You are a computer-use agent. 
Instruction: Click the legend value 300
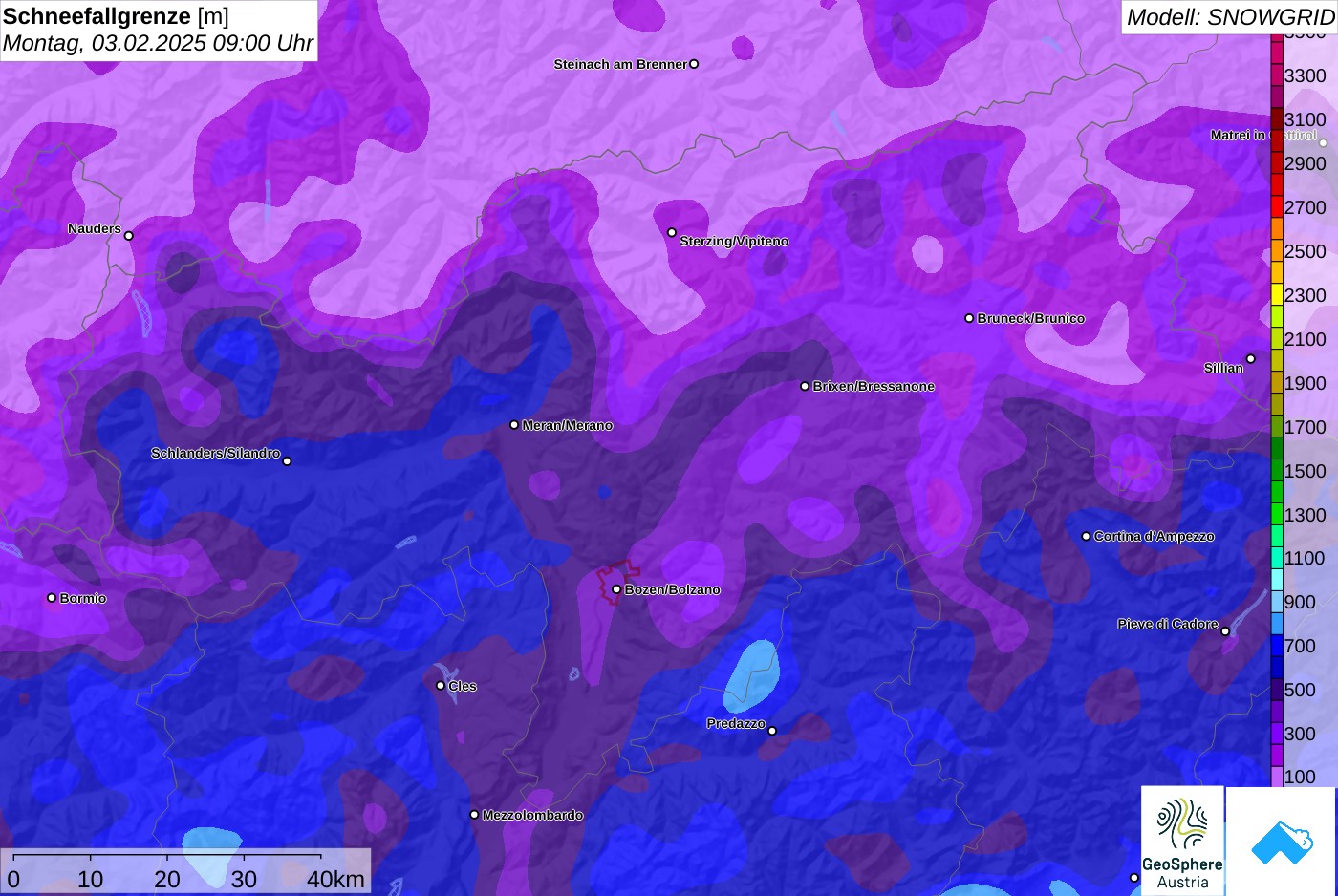click(1300, 734)
